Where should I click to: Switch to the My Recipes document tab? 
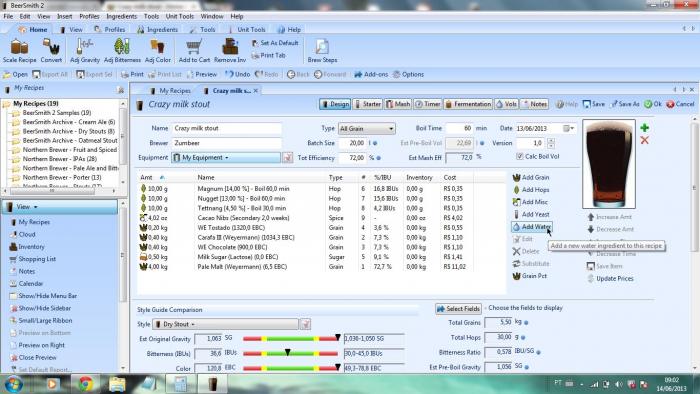click(170, 91)
